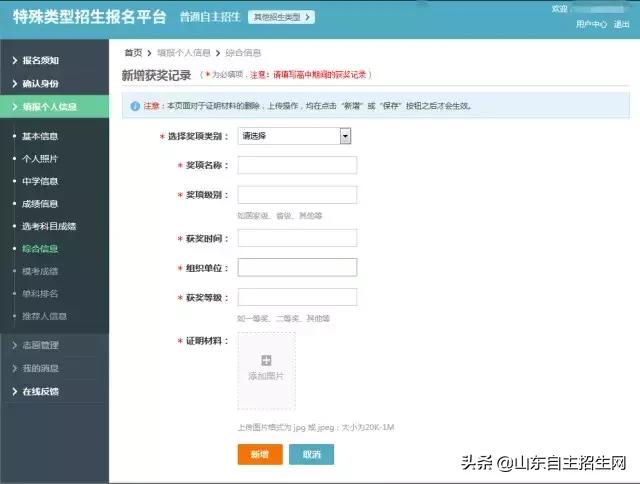640x484 pixels.
Task: Go to 模考成绩 sub-item
Action: 40,271
